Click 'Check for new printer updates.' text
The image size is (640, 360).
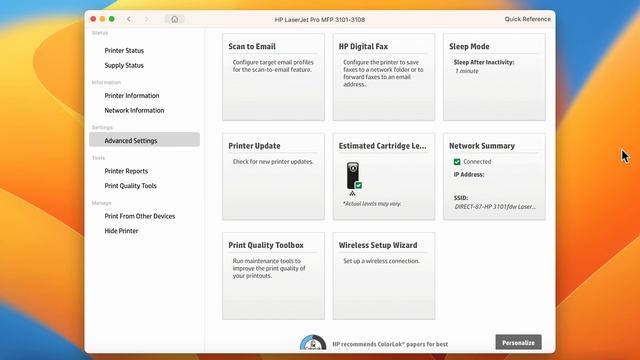pos(273,162)
